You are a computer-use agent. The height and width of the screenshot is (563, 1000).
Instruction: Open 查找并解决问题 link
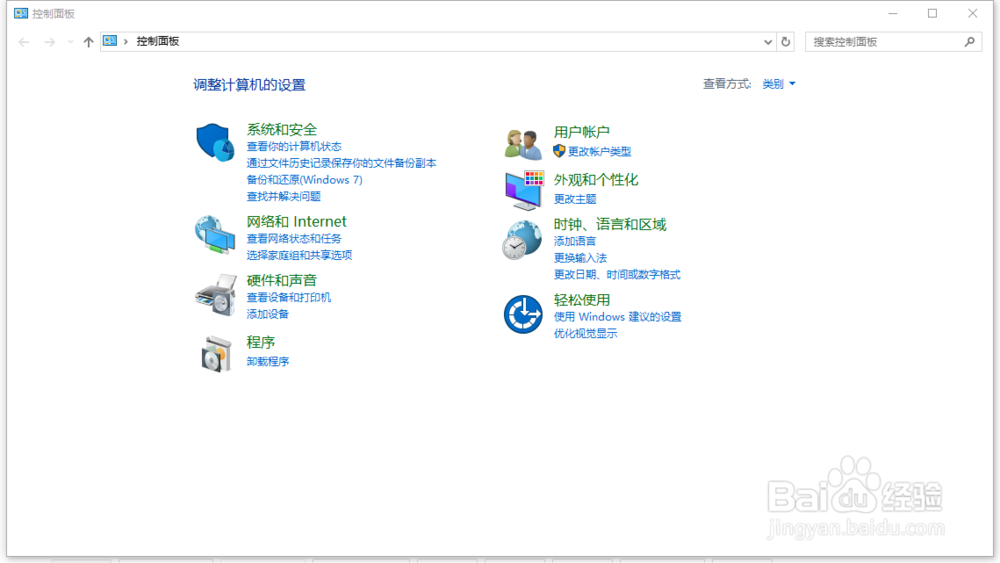click(x=284, y=196)
